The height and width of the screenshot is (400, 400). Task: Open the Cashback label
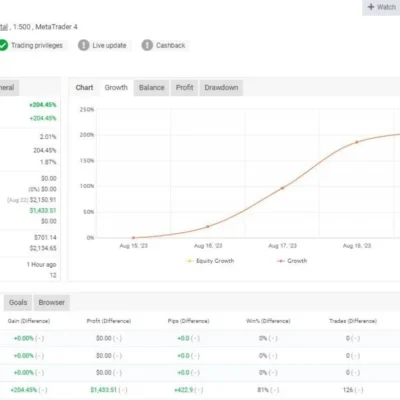[171, 45]
